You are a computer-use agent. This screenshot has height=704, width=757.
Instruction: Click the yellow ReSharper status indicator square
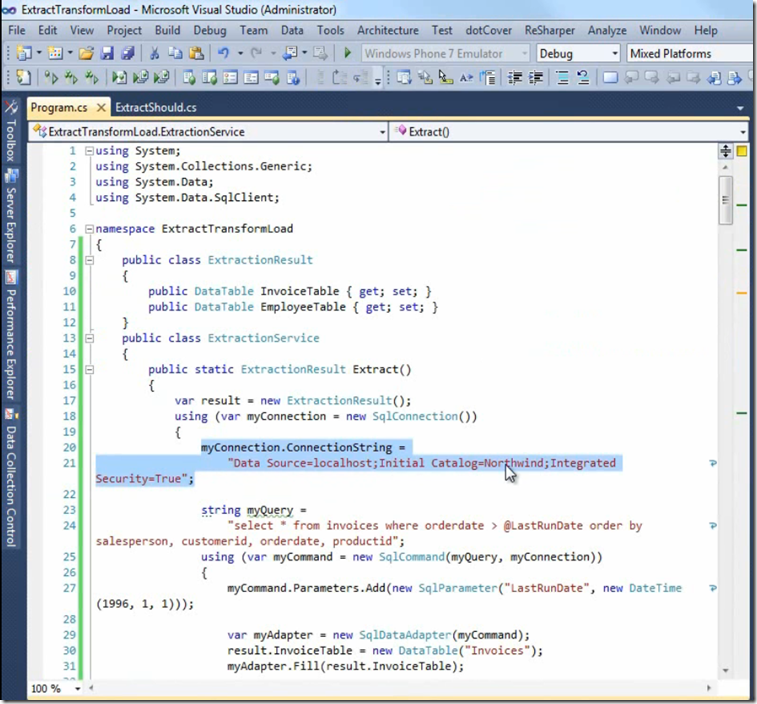click(x=742, y=151)
